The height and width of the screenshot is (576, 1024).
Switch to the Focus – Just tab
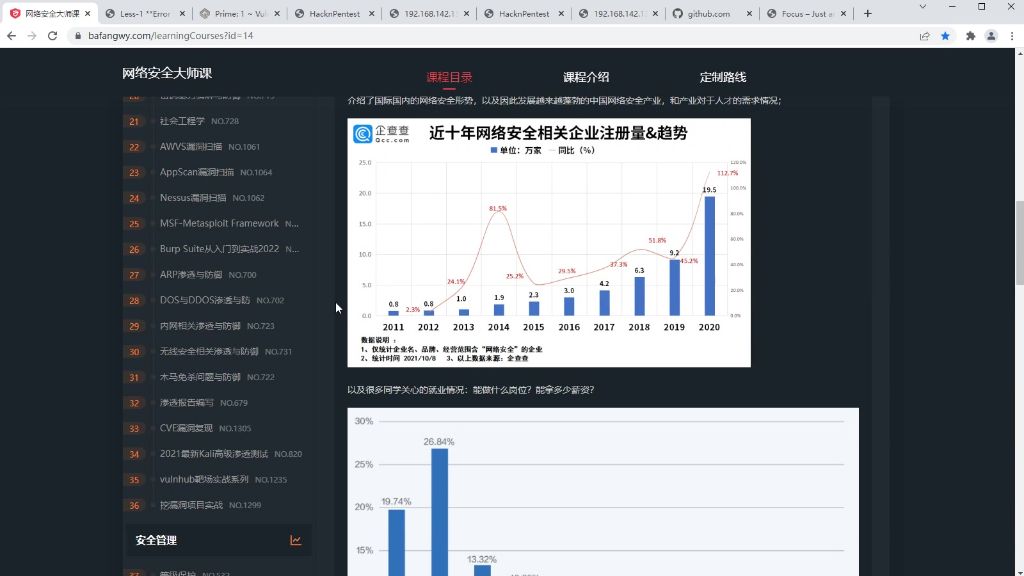point(807,13)
